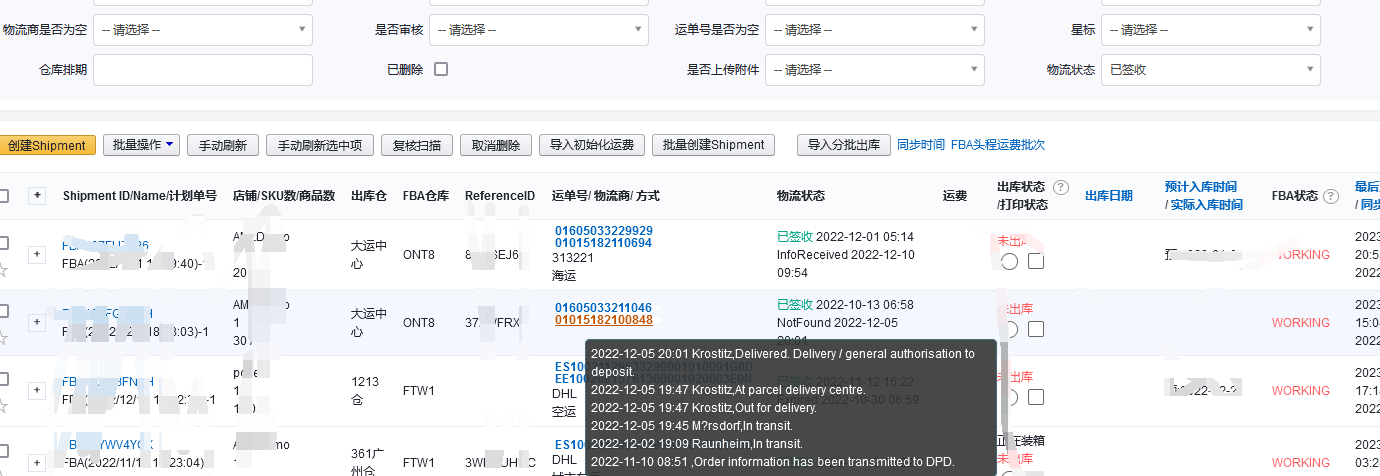Tick the print status box in the 1213仓 row
Viewport: 1380px width, 476px height.
coord(1036,397)
